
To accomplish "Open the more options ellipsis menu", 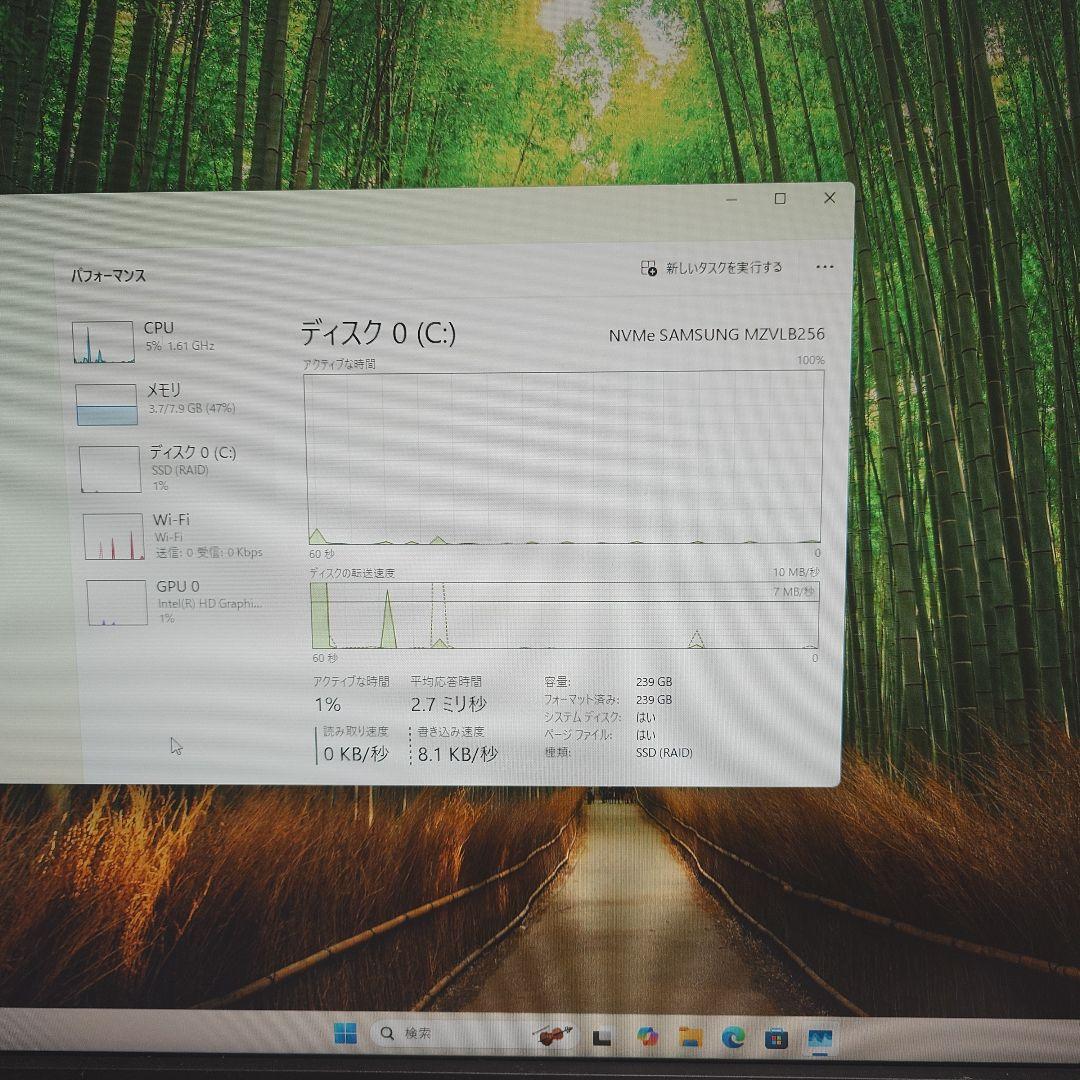I will 825,267.
